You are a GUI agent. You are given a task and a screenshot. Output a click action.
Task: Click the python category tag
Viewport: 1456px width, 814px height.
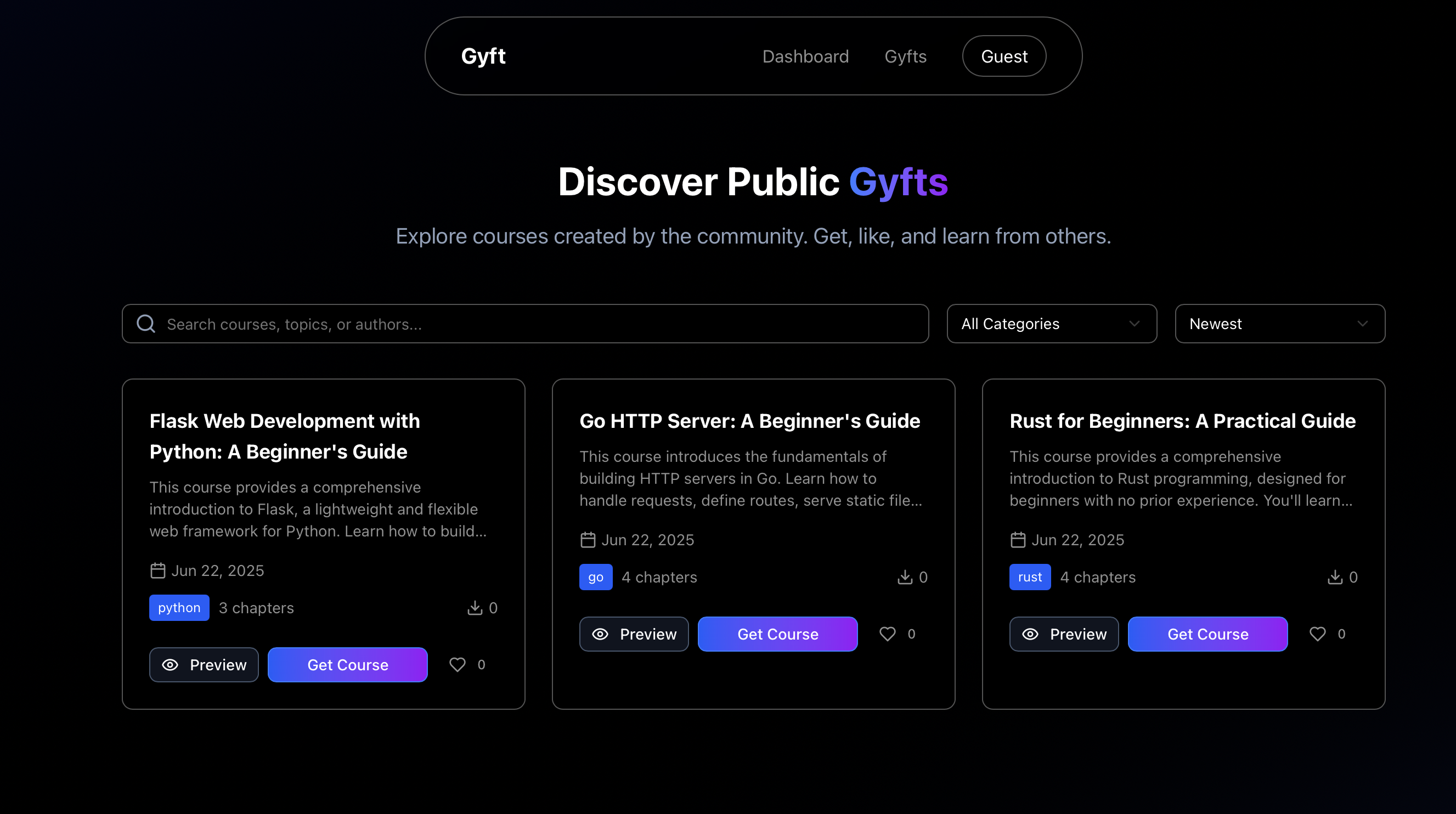click(179, 608)
